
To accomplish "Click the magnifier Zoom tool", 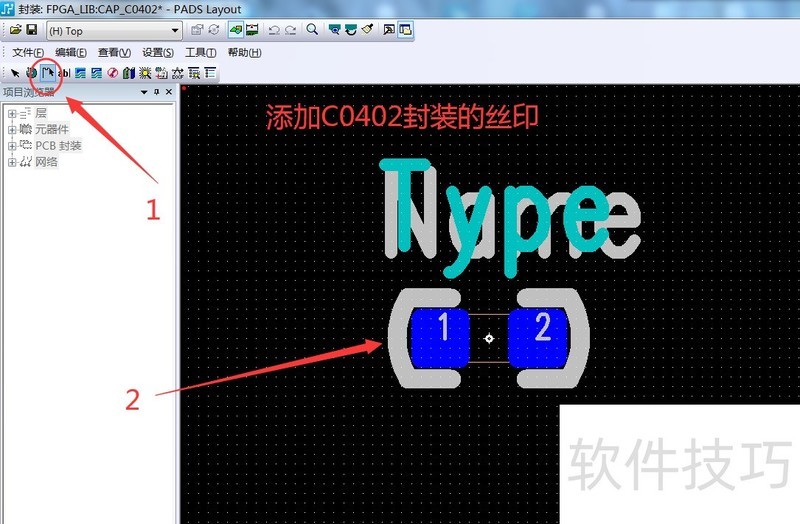I will 312,30.
